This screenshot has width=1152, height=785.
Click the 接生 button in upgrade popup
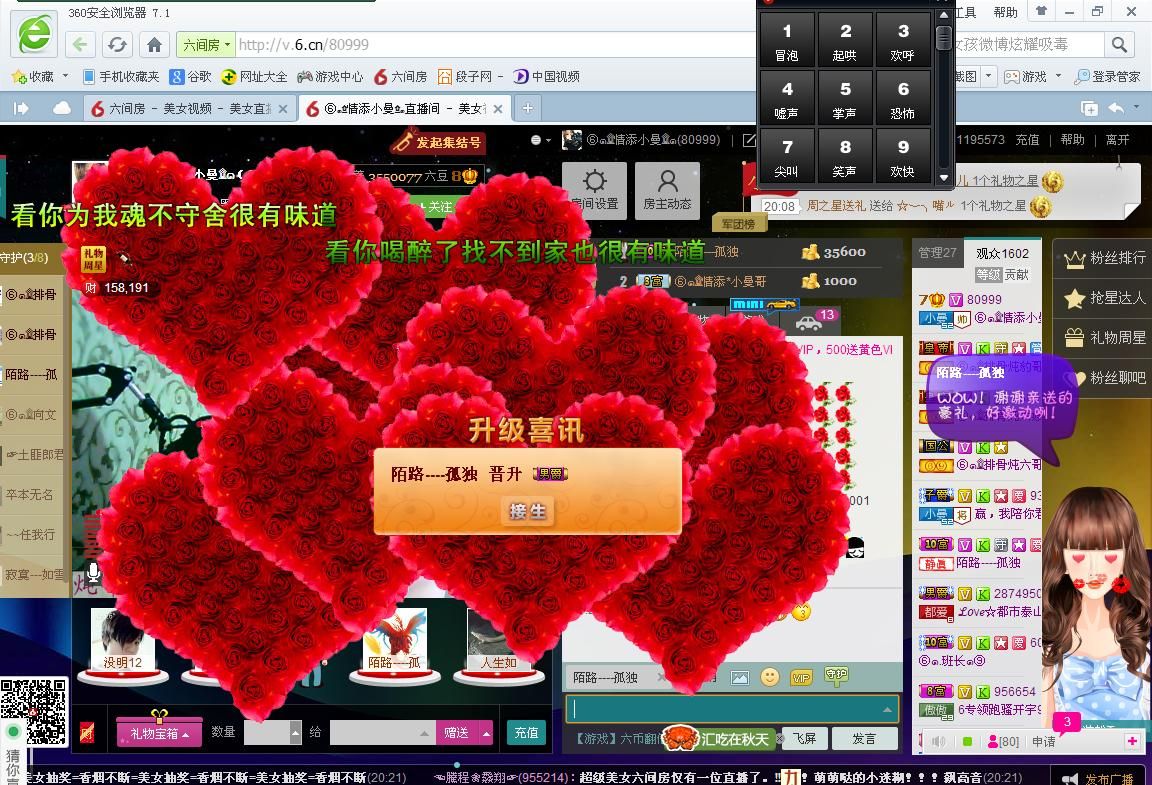pos(528,511)
